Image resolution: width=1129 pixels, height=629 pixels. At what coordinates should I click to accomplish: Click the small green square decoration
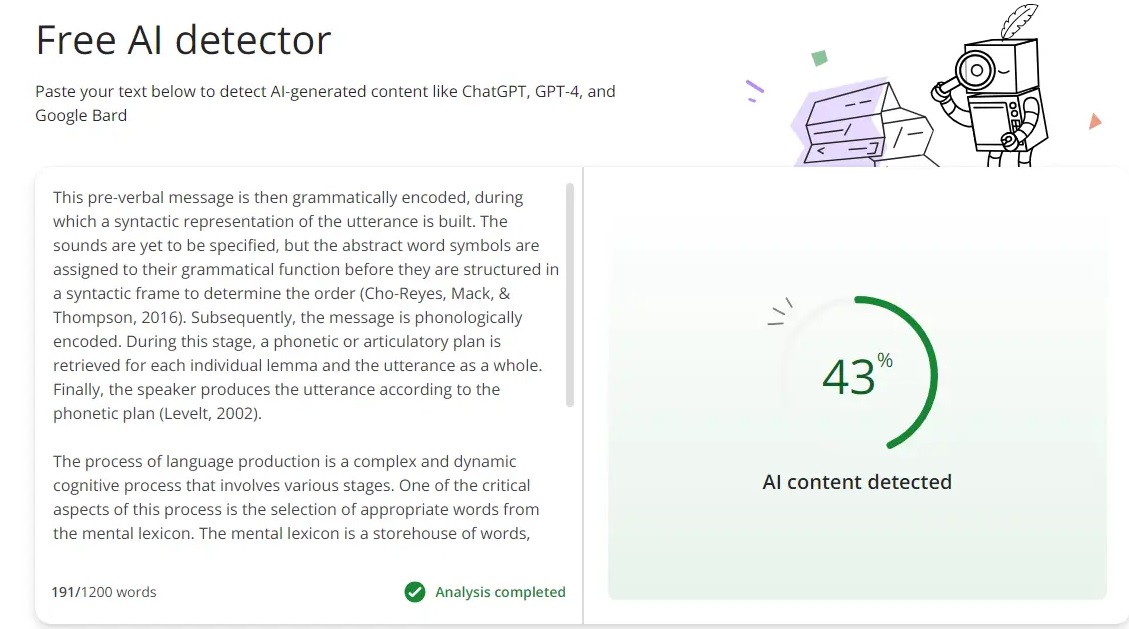click(x=819, y=58)
